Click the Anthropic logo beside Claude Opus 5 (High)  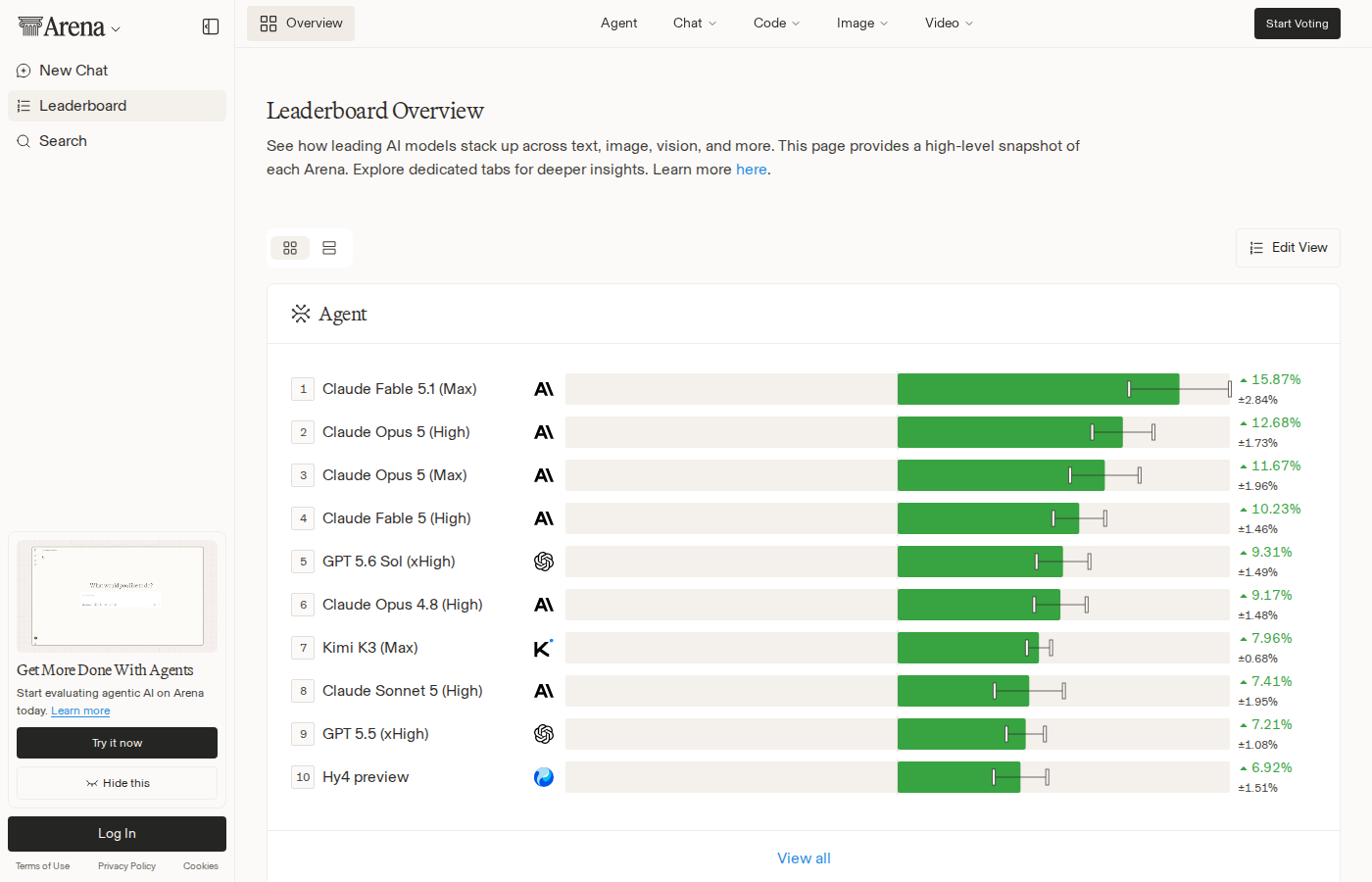click(x=544, y=432)
